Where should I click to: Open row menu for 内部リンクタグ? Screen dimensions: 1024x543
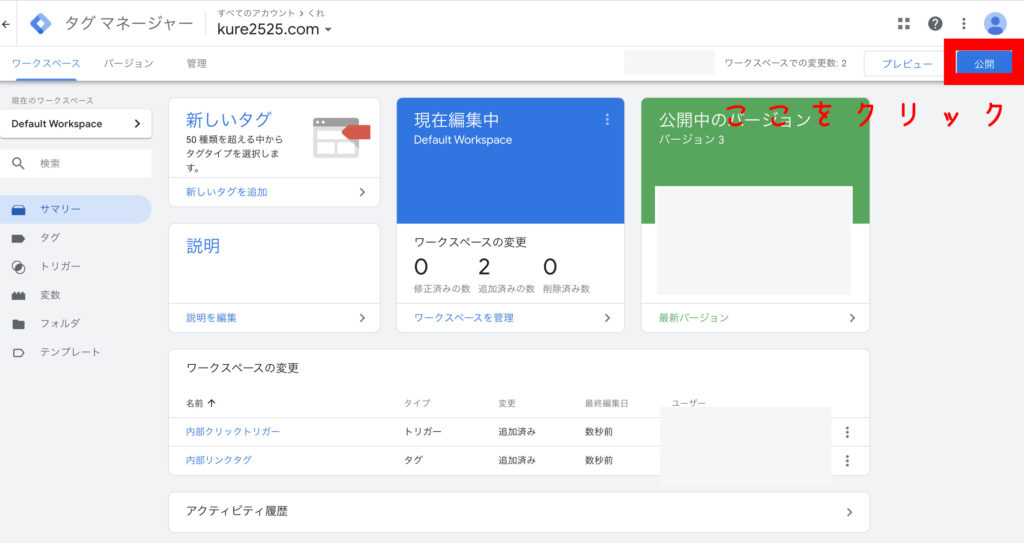coord(847,461)
